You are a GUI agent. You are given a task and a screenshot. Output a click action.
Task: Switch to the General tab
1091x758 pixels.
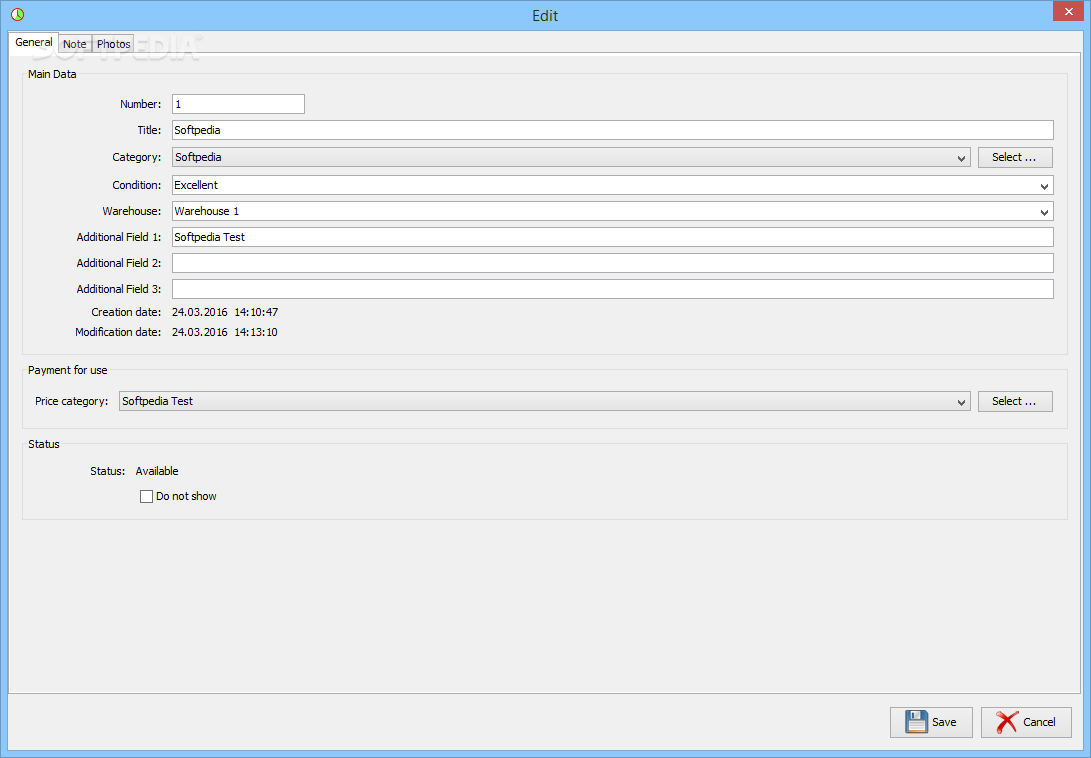click(x=33, y=42)
